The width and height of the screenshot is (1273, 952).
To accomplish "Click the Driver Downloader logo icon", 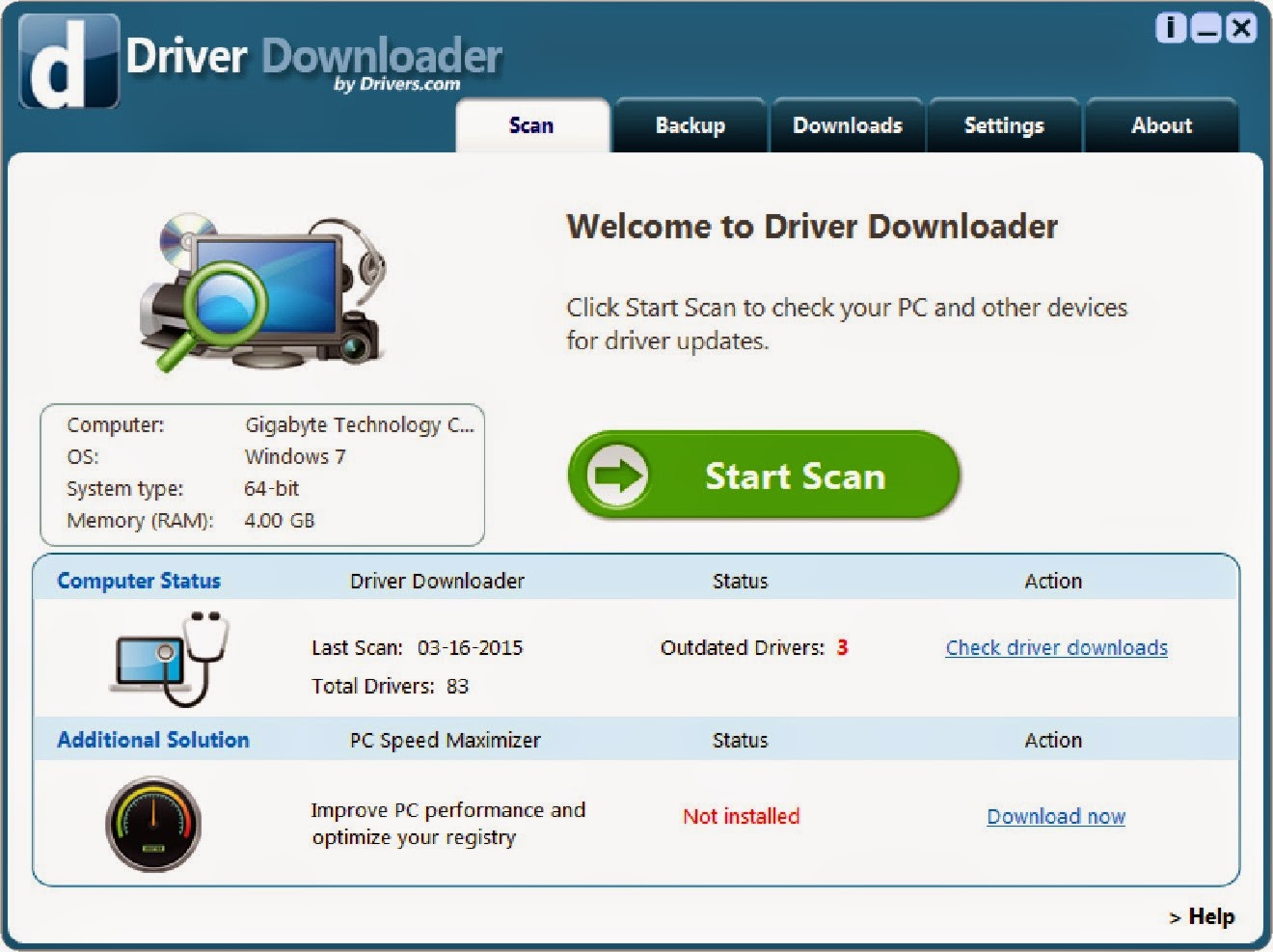I will tap(66, 61).
